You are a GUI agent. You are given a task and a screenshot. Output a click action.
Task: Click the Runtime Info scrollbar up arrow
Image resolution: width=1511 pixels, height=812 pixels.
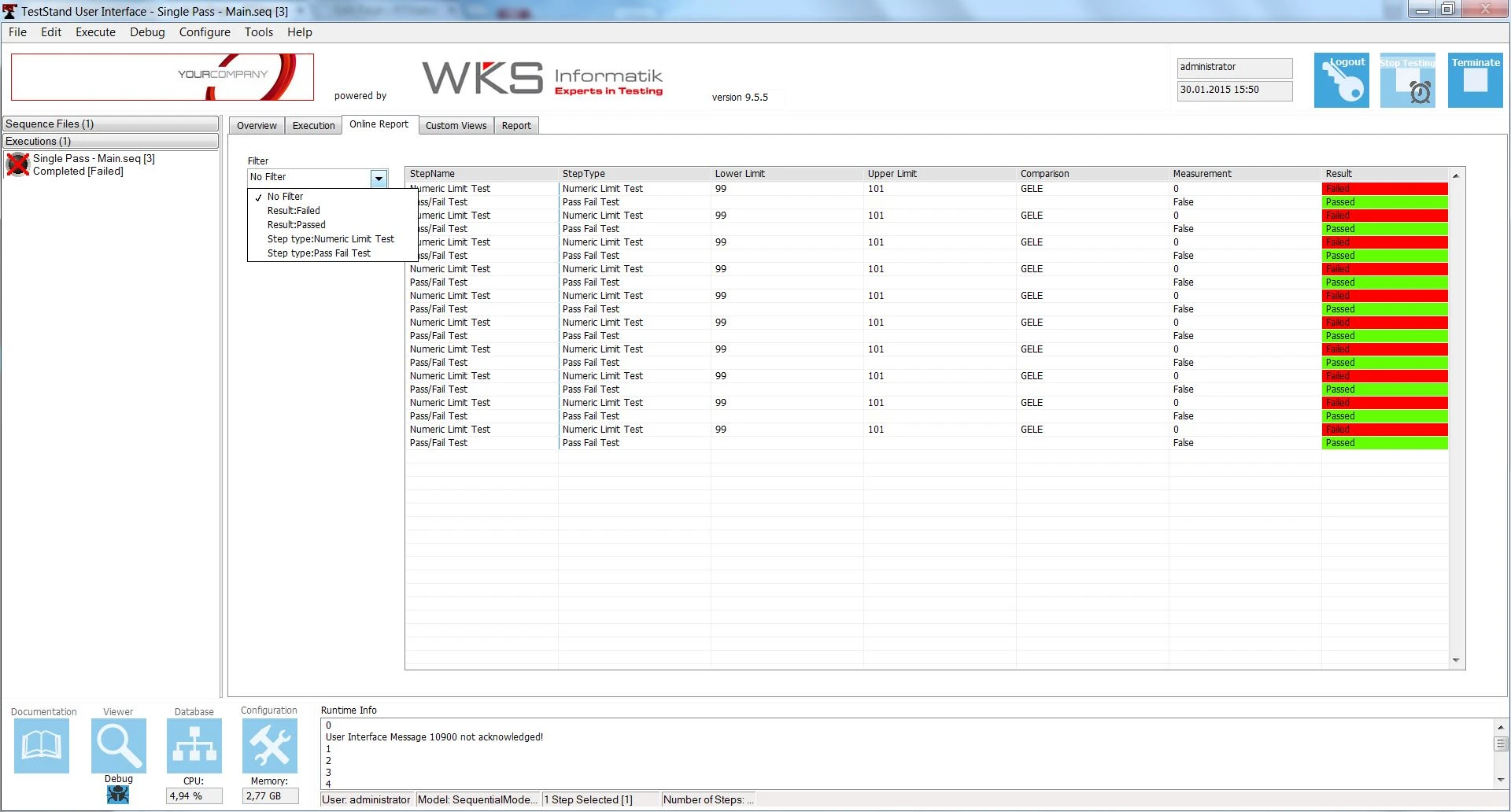[1501, 727]
